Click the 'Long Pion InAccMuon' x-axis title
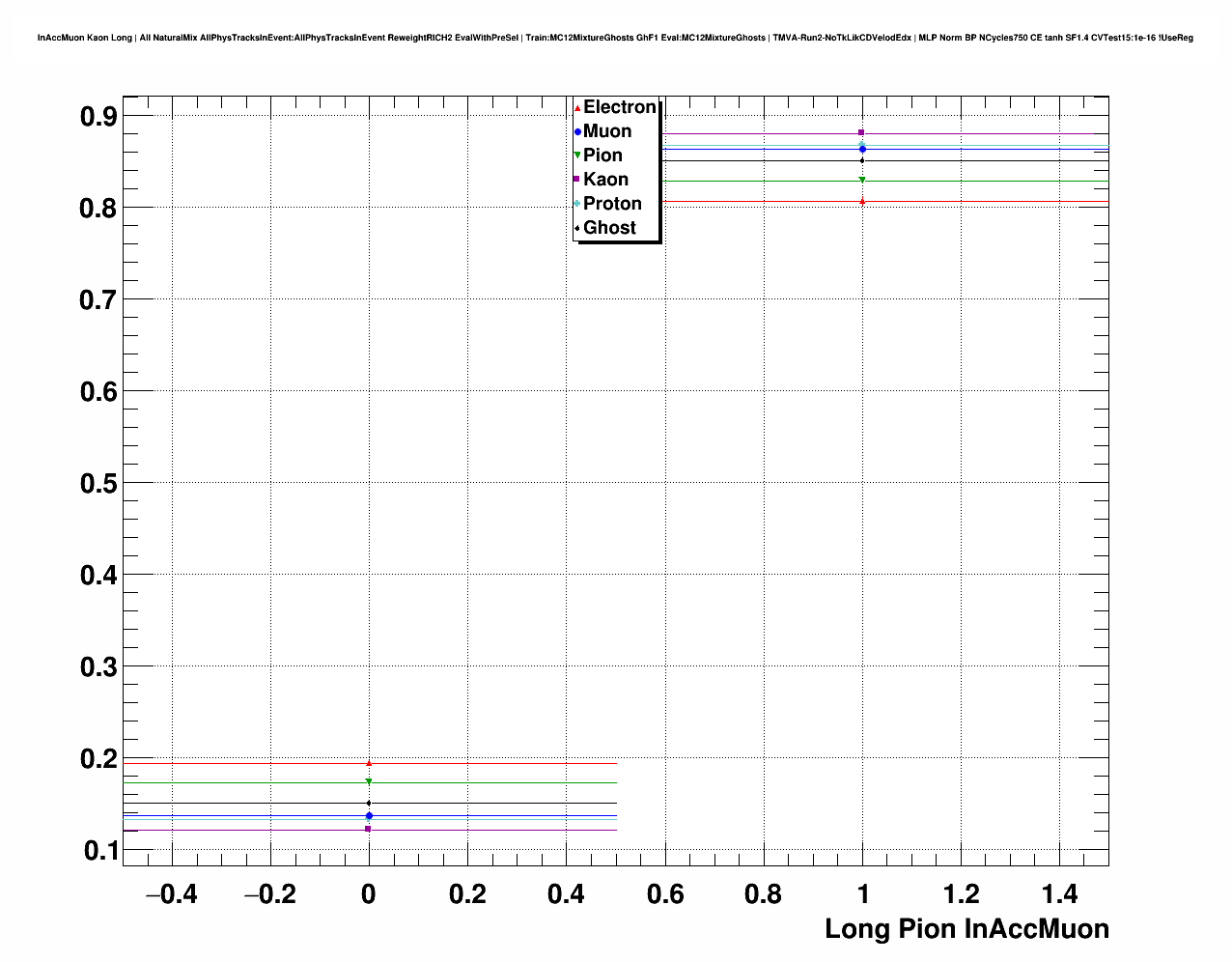Viewport: 1232px width, 962px height. [x=966, y=929]
